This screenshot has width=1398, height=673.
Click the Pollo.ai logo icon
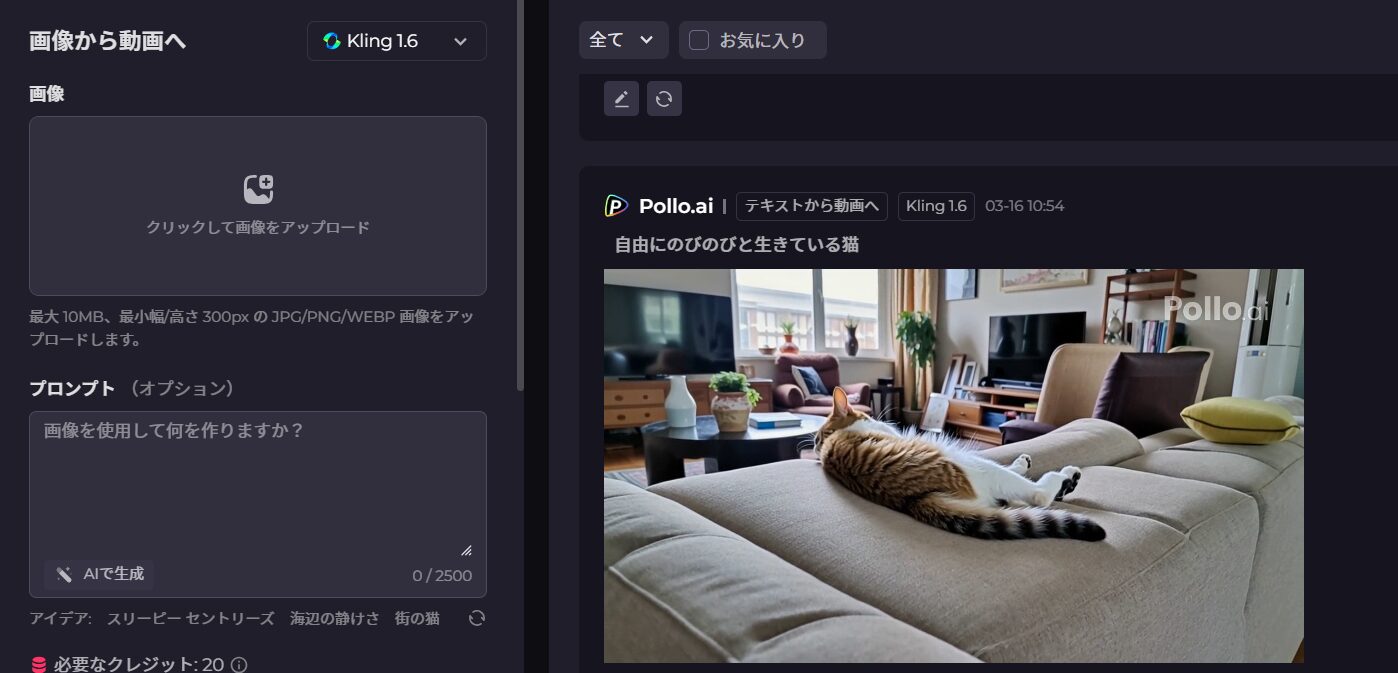coord(616,206)
